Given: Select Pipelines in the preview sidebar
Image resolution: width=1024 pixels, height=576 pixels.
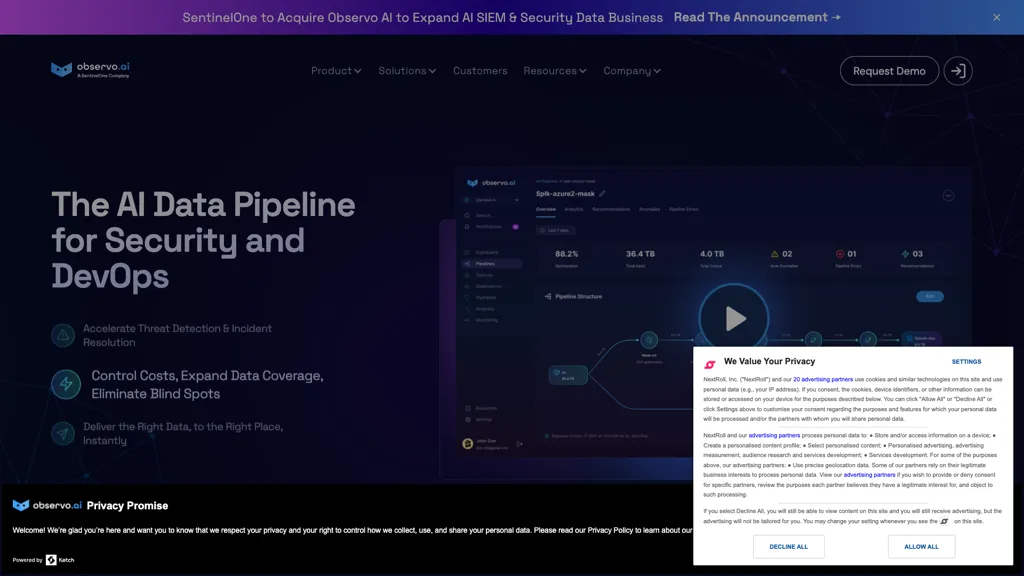Looking at the screenshot, I should pyautogui.click(x=491, y=264).
